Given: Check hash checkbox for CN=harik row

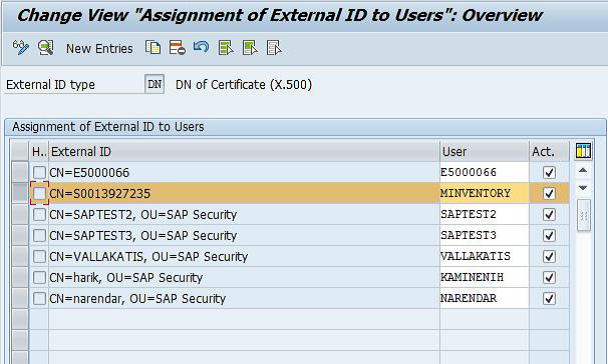Looking at the screenshot, I should click(x=39, y=278).
